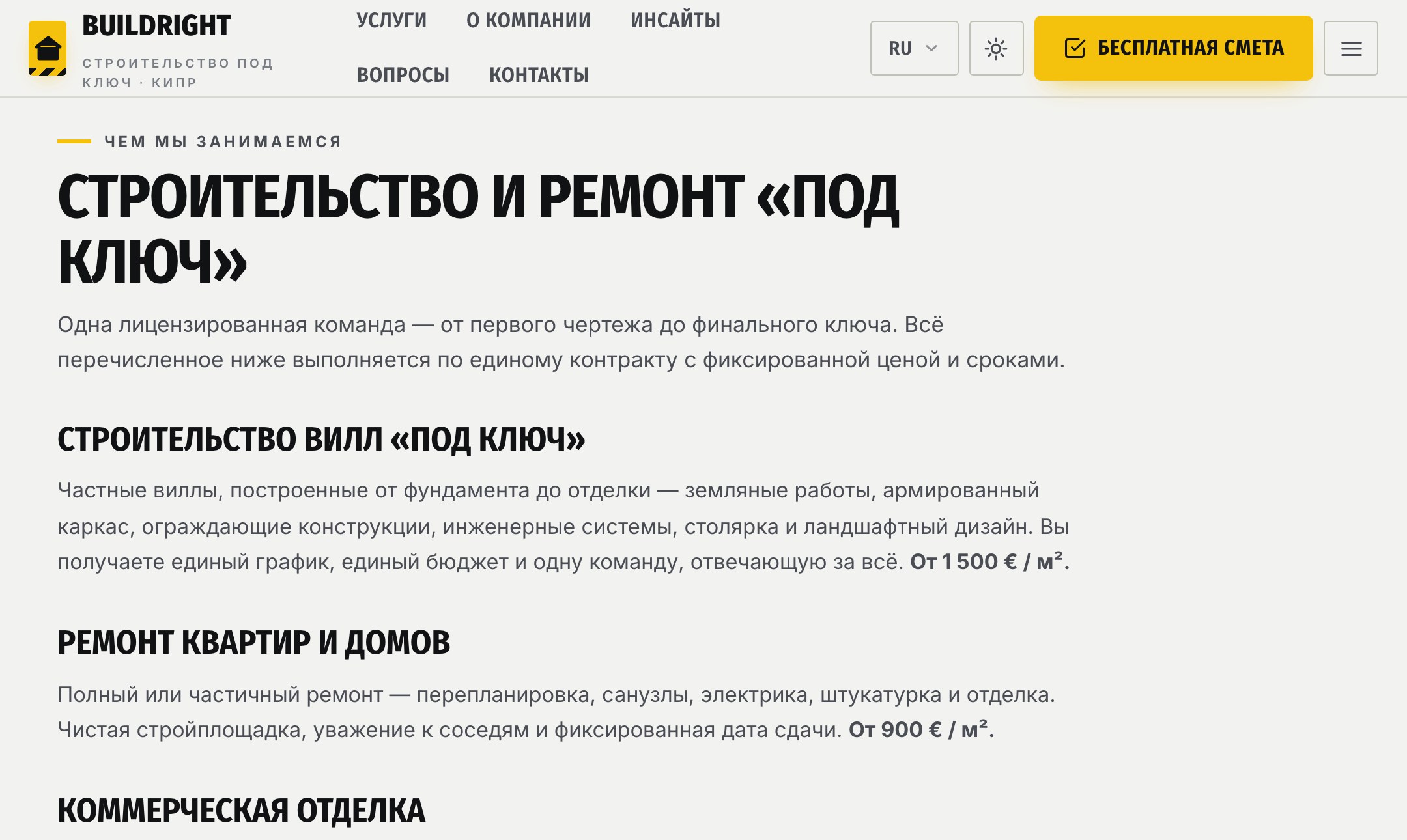Click the paragraph starting Полный или частичный ремонт

pyautogui.click(x=556, y=712)
